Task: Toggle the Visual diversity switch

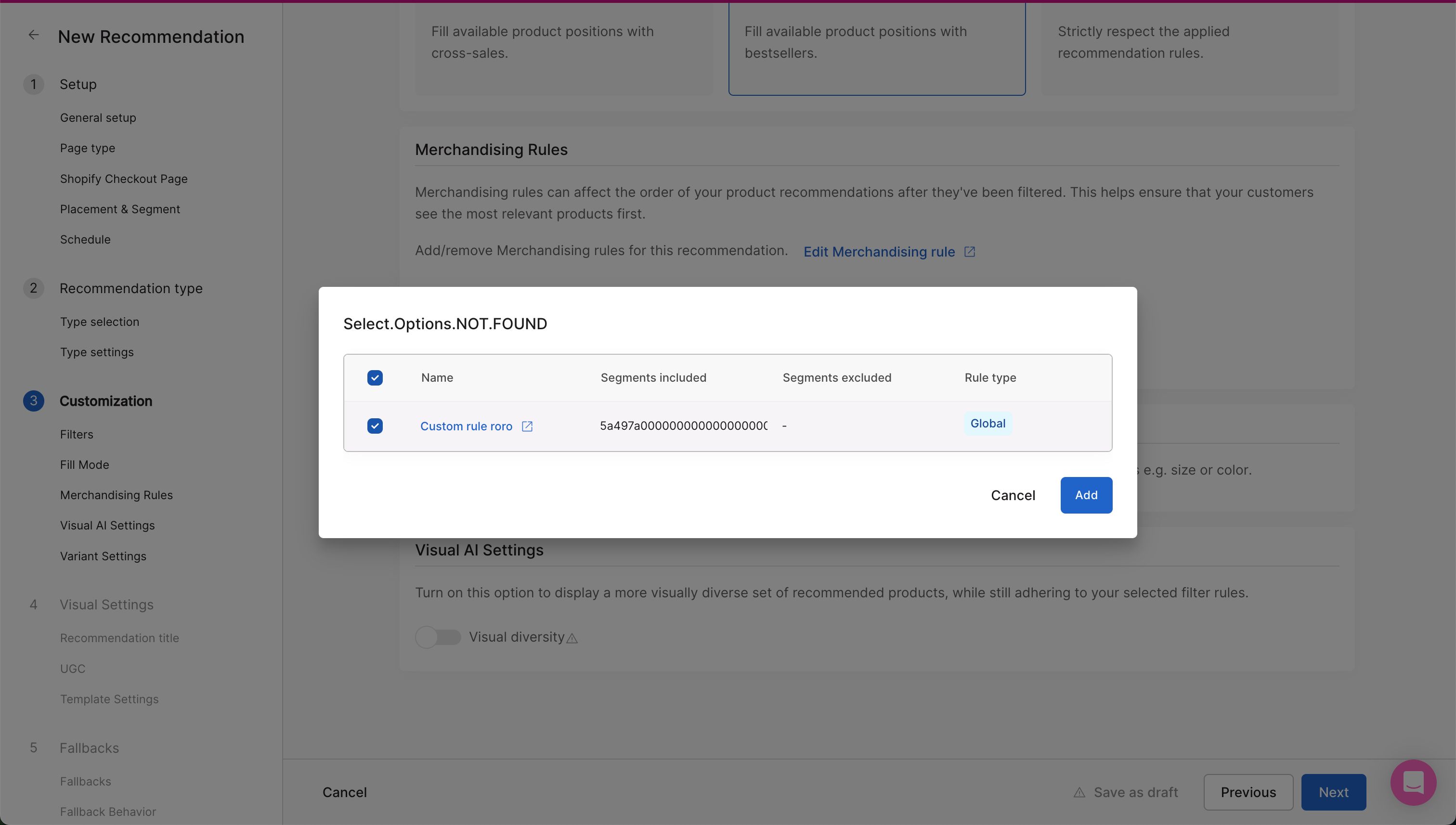Action: point(438,637)
